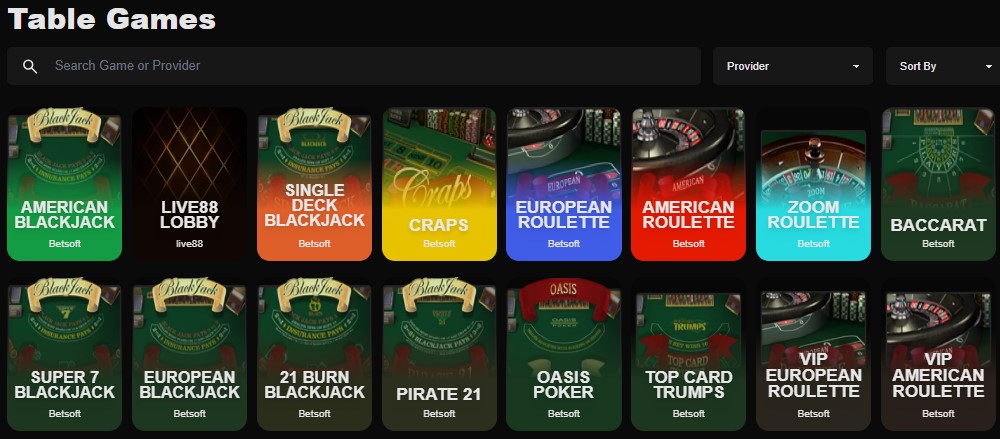The width and height of the screenshot is (1000, 439).
Task: Open the yellow Craps game tile
Action: tap(439, 184)
